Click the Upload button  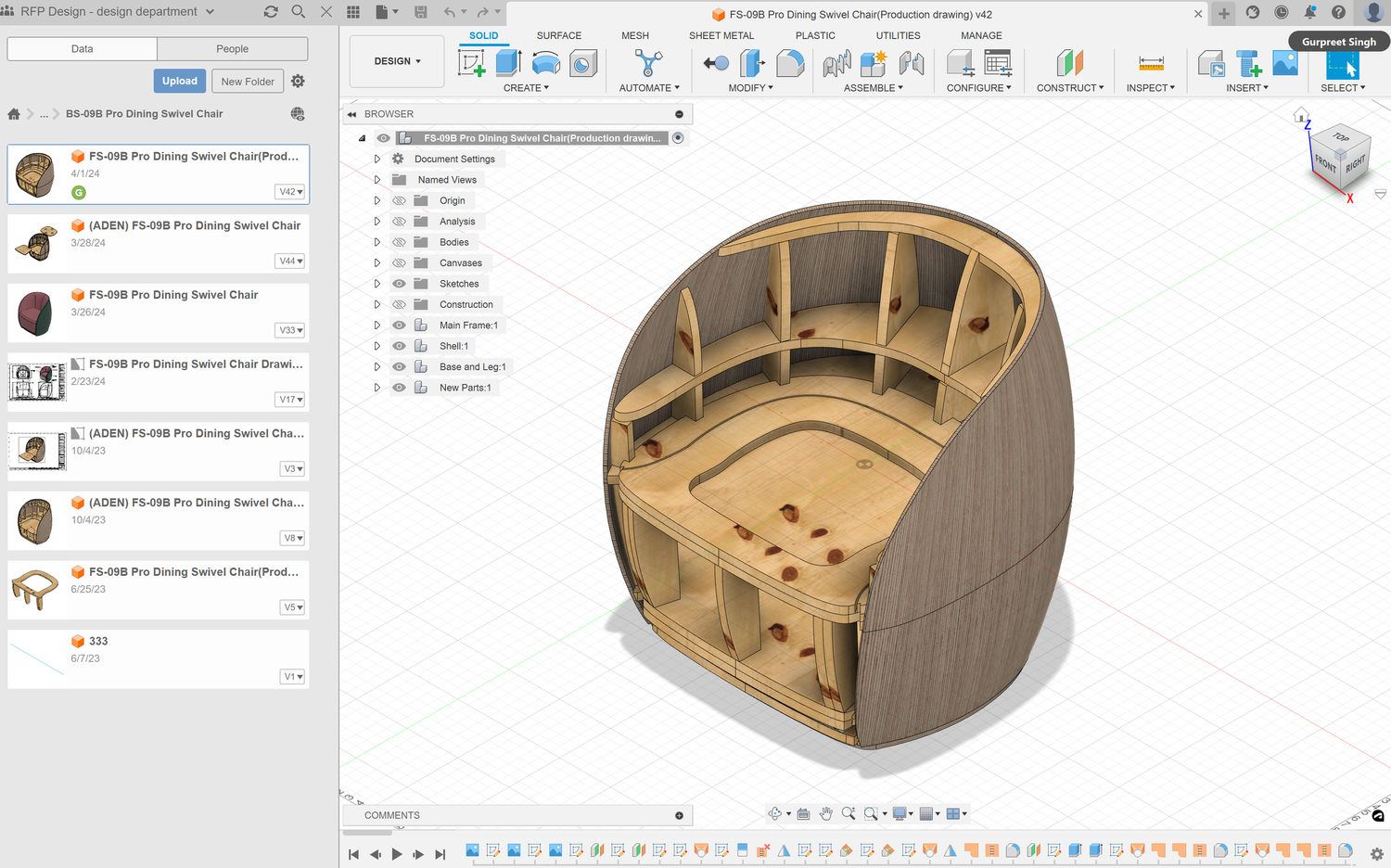180,81
